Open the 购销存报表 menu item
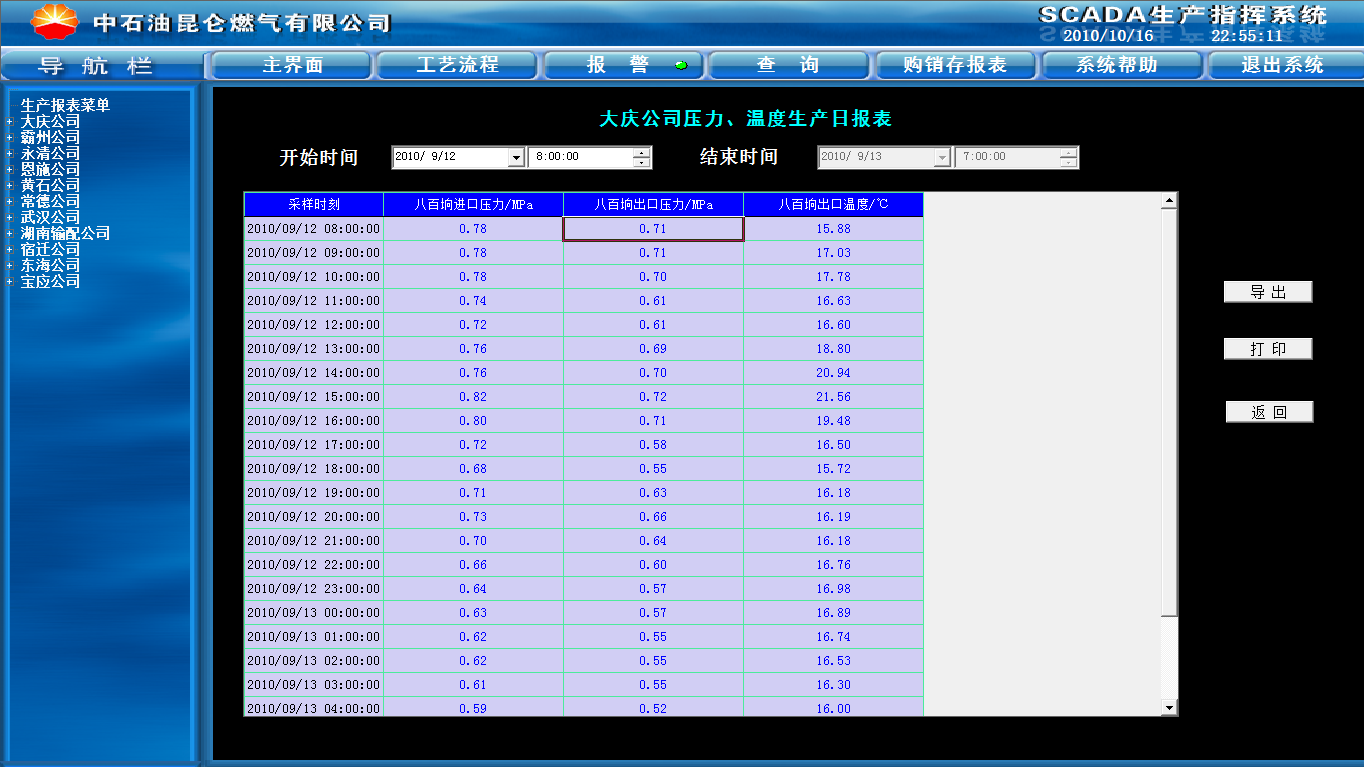Screen dimensions: 1364x767 click(955, 65)
